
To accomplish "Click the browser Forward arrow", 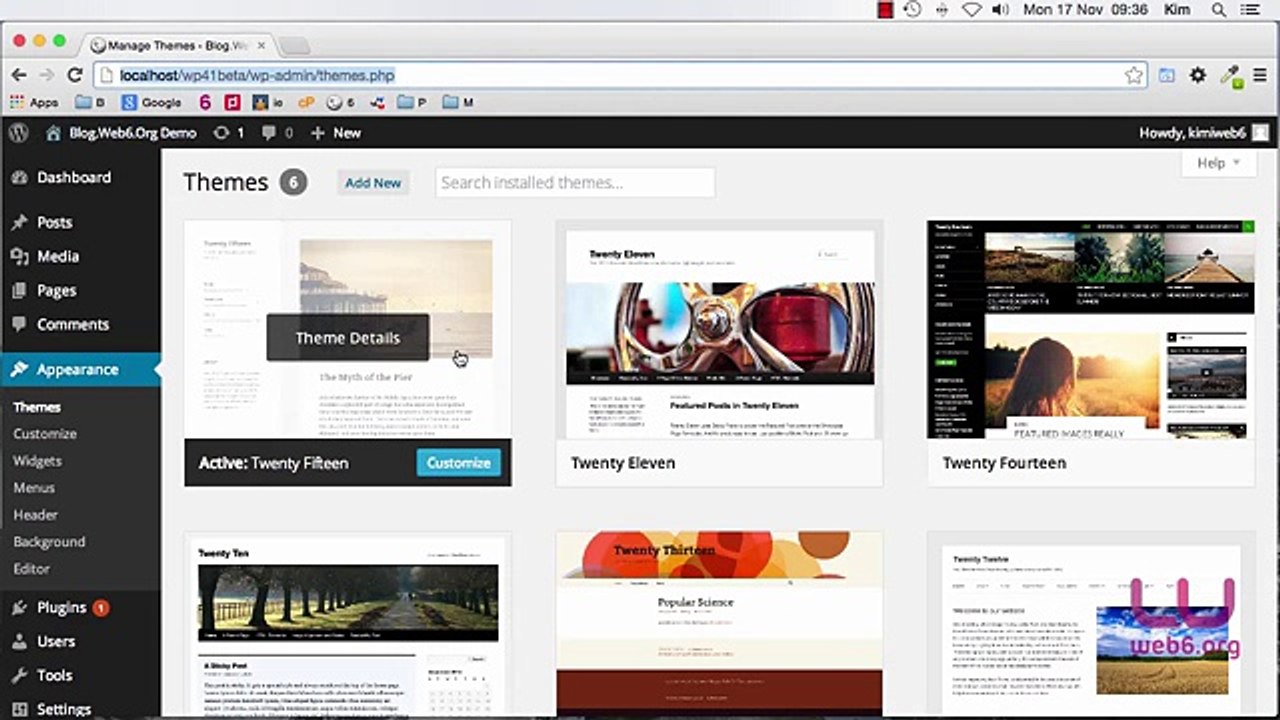I will 46,75.
